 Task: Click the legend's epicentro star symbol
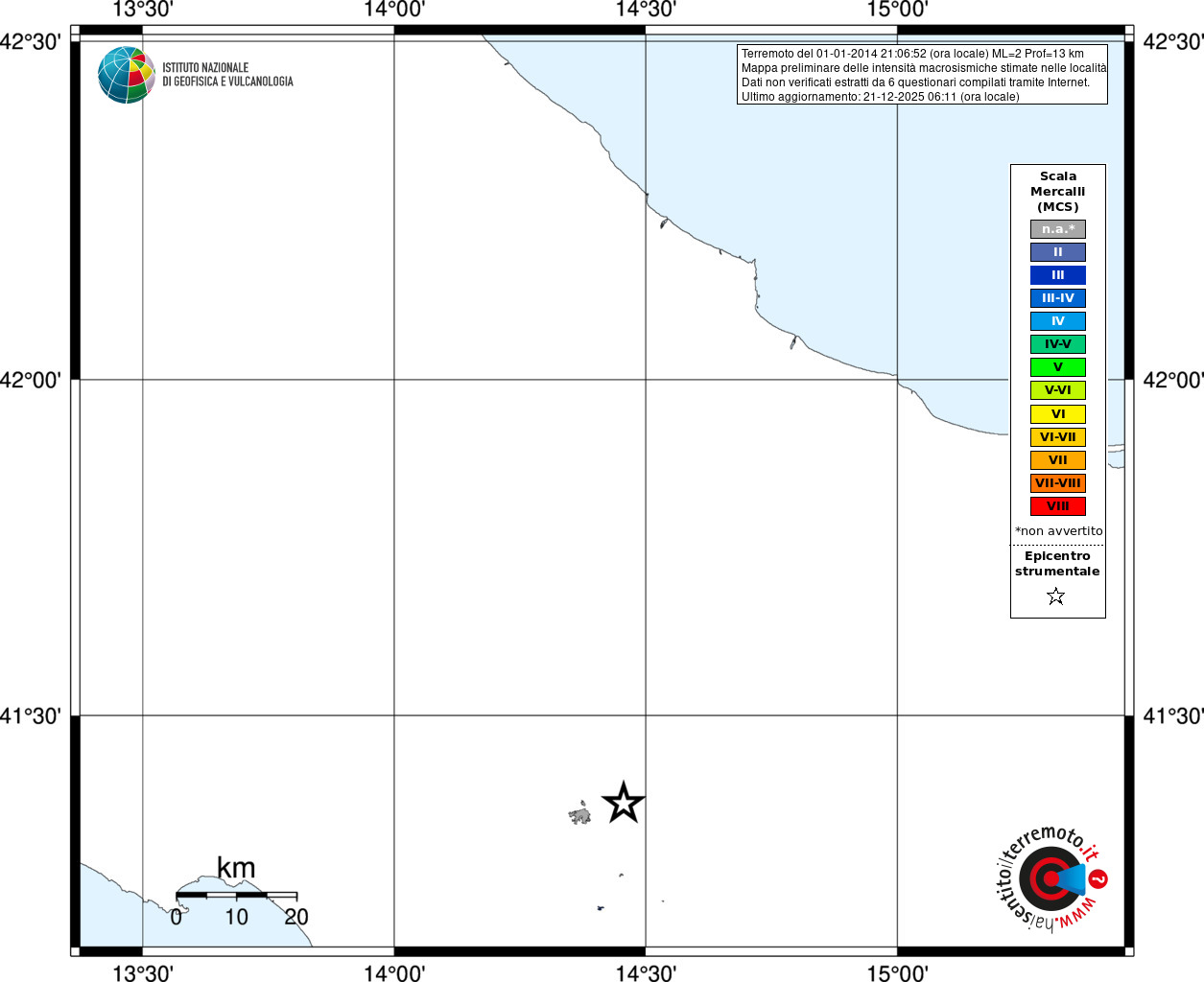point(1056,596)
